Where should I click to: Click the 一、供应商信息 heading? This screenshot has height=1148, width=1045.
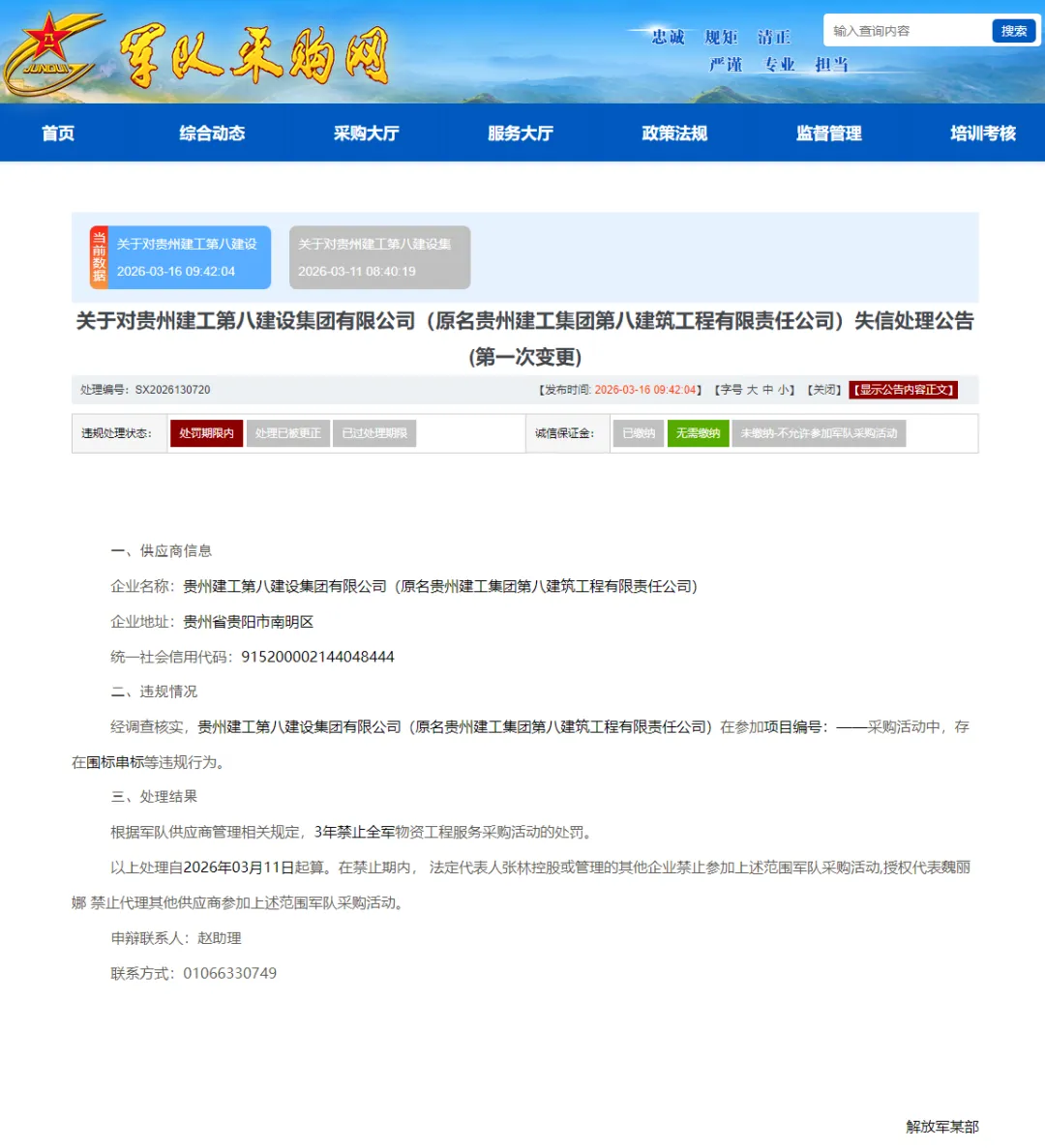162,550
